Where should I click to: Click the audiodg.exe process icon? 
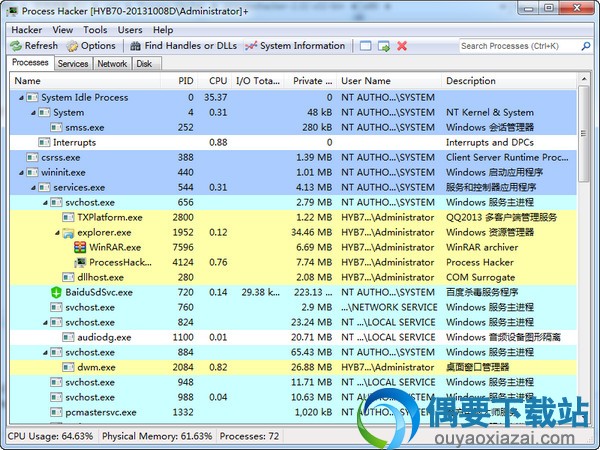coord(68,337)
